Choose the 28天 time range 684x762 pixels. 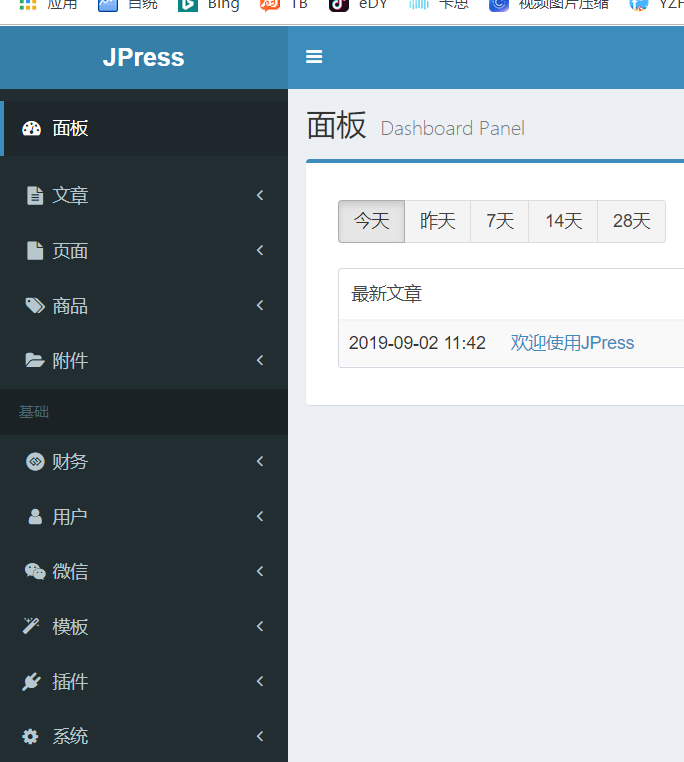click(x=631, y=221)
